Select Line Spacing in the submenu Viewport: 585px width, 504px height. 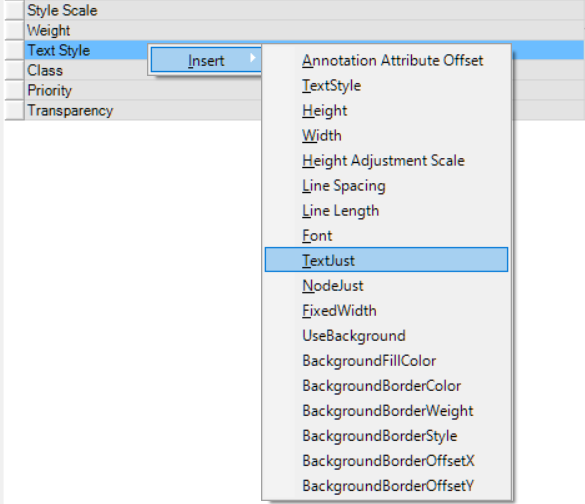pyautogui.click(x=386, y=185)
